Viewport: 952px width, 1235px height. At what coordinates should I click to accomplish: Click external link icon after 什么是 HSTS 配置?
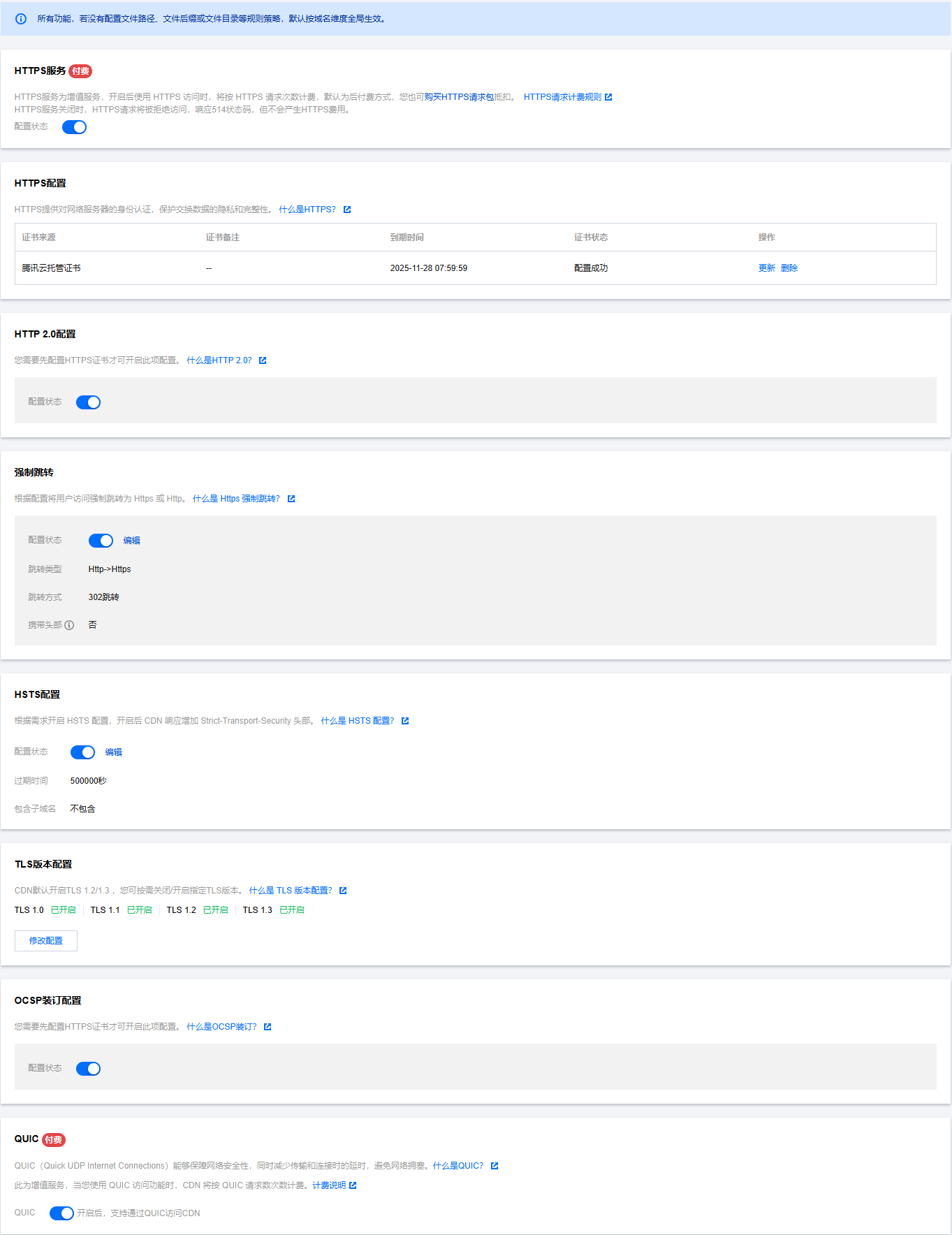[x=405, y=721]
